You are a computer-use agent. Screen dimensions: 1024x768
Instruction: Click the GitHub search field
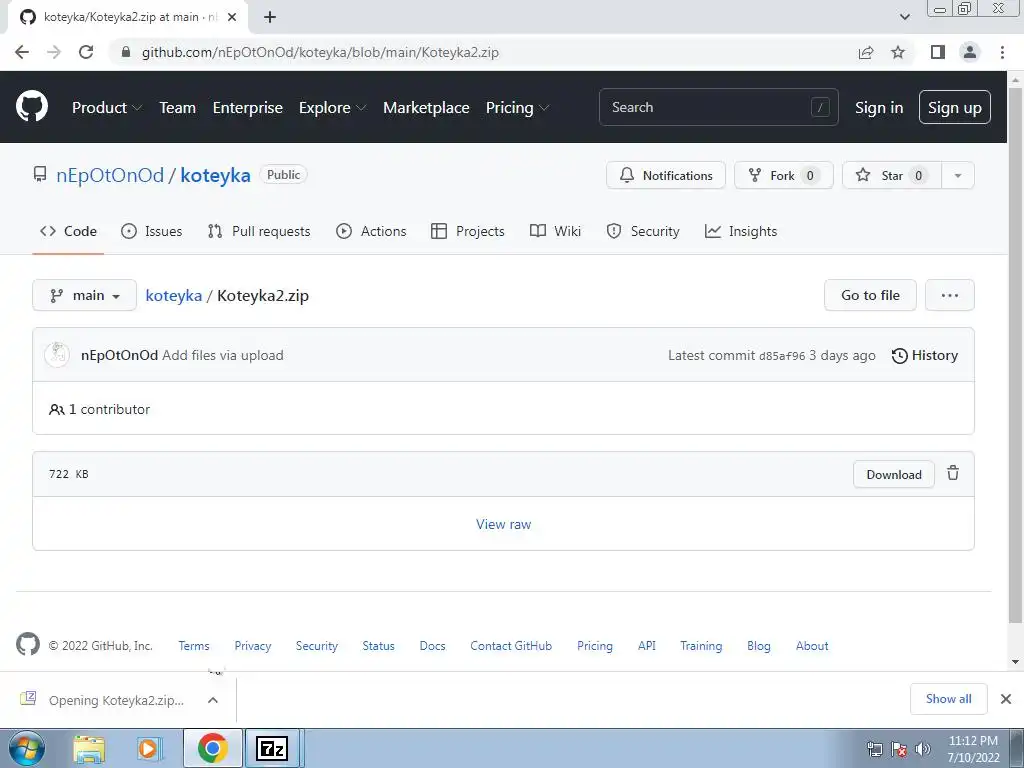pos(718,107)
